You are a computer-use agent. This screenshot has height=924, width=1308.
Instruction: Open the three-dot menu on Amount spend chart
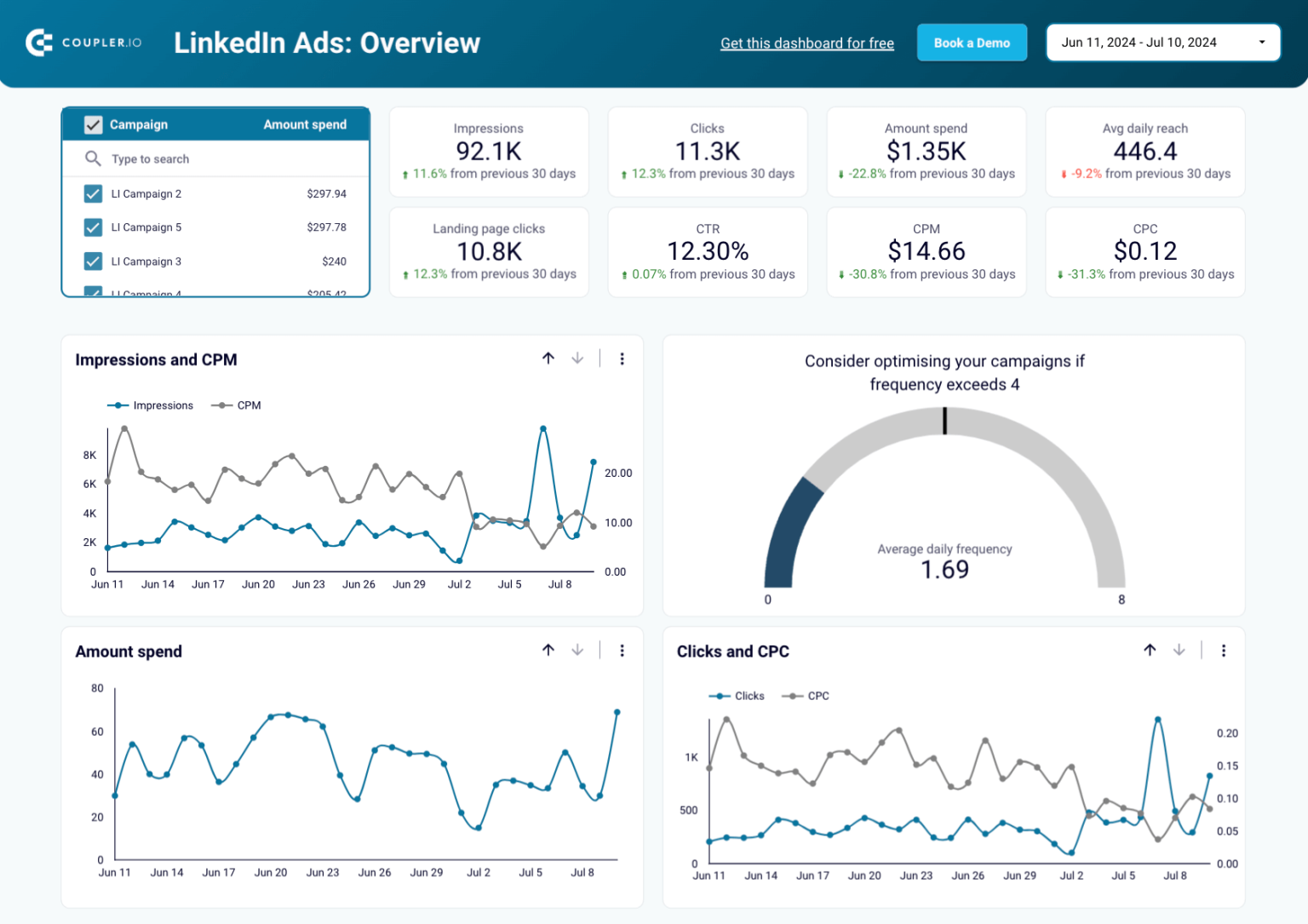click(622, 650)
